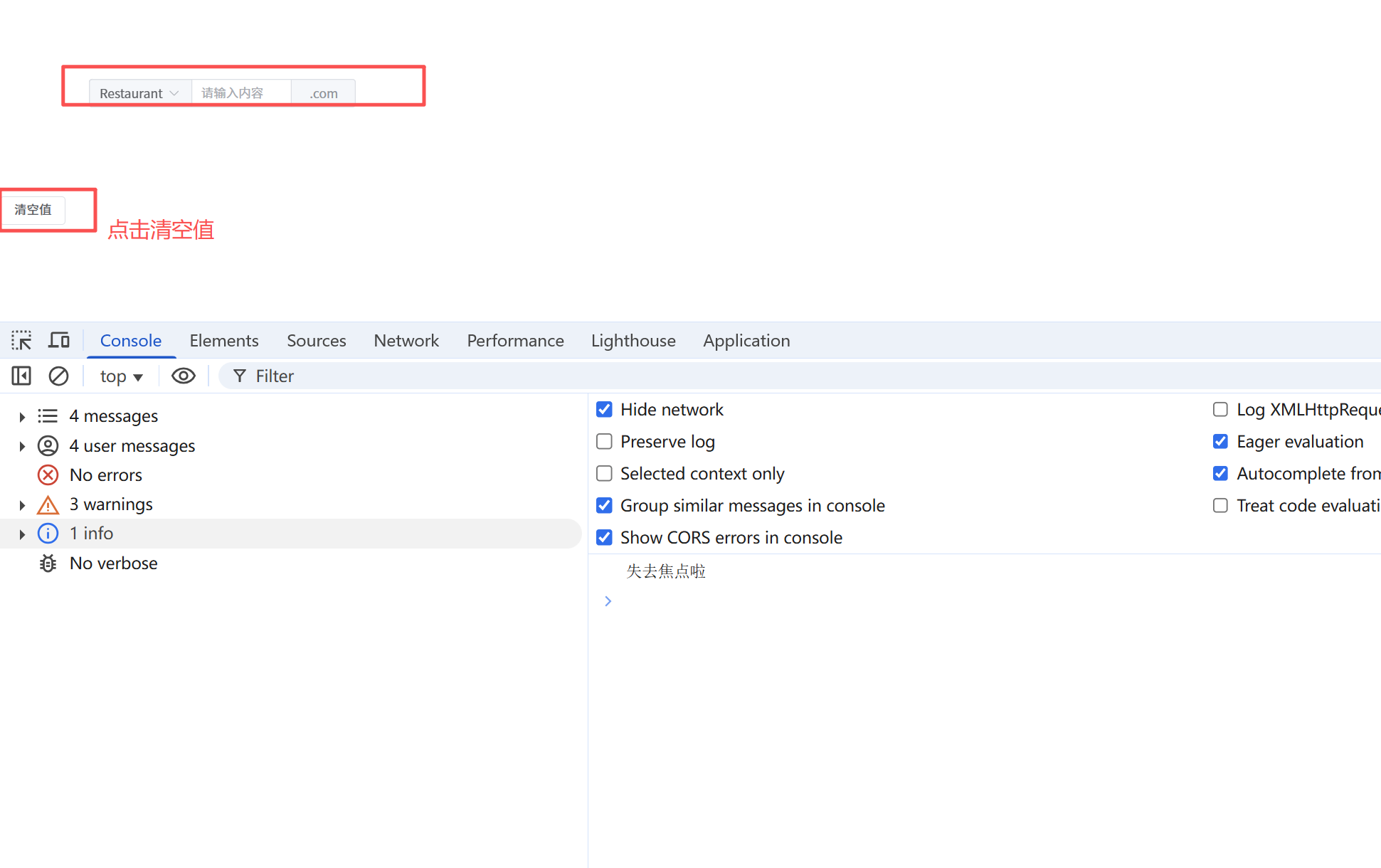Clear the console with the ban icon
Viewport: 1381px width, 868px height.
click(58, 376)
